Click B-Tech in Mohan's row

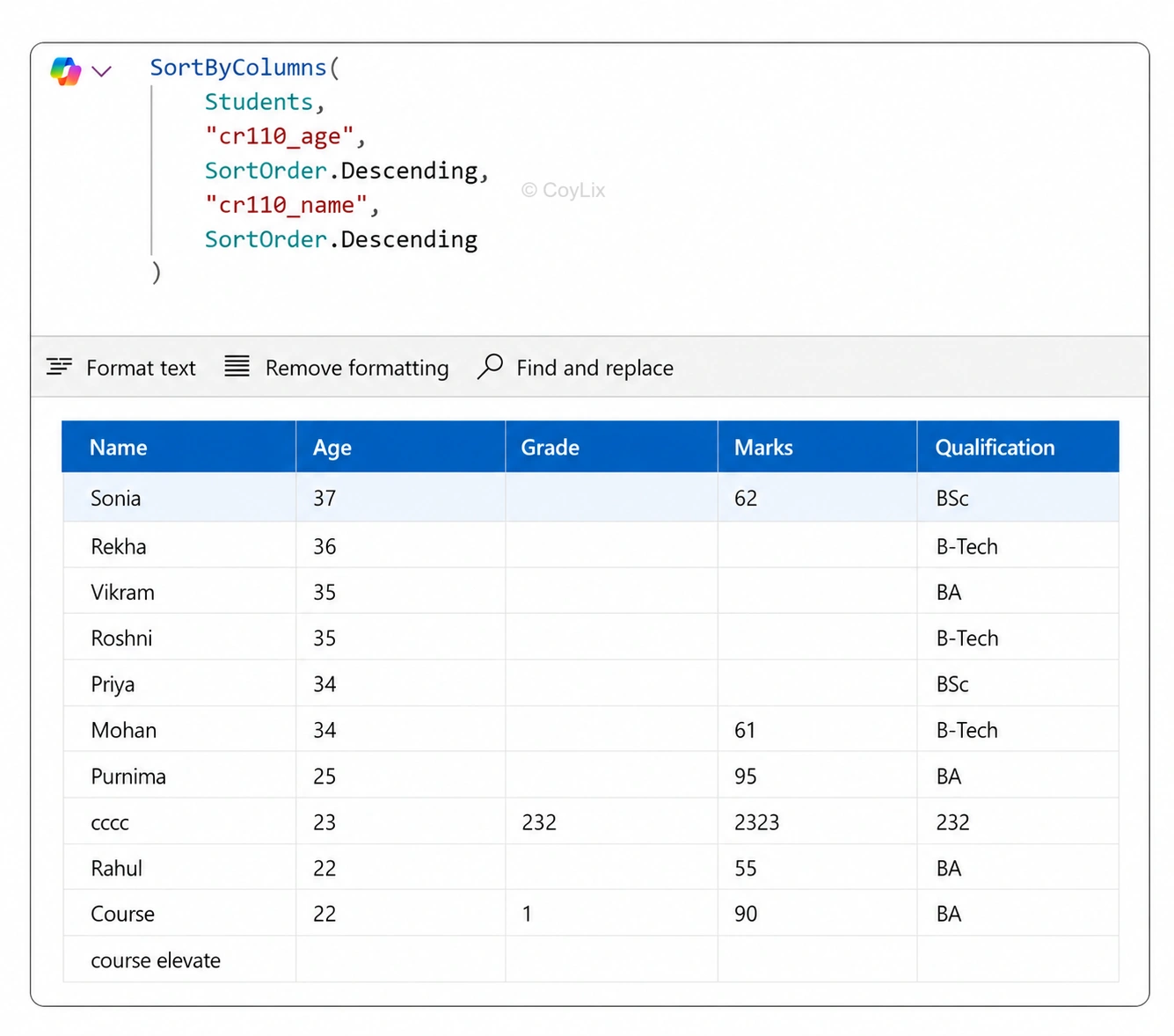pos(967,730)
